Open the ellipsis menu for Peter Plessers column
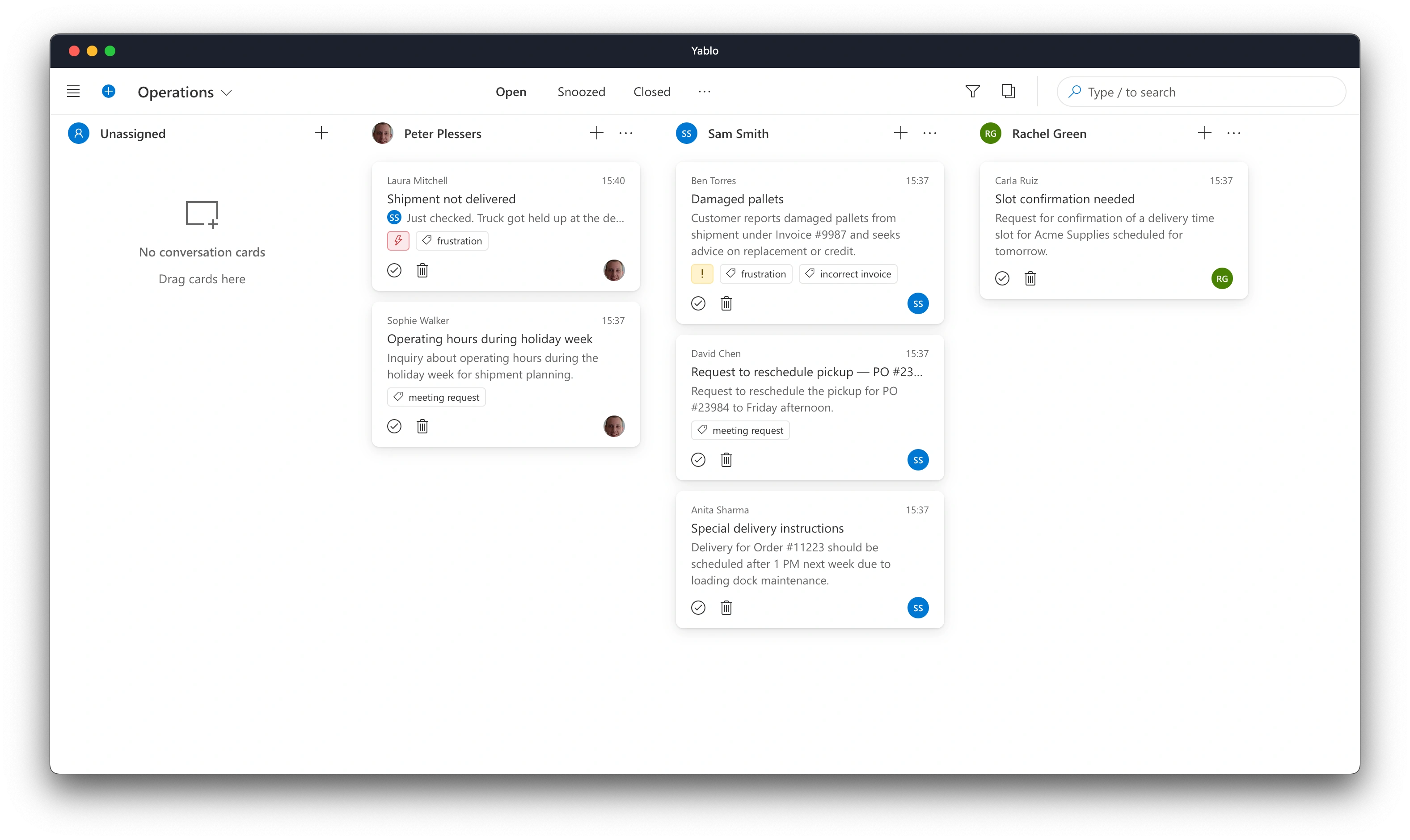Image resolution: width=1410 pixels, height=840 pixels. 626,133
